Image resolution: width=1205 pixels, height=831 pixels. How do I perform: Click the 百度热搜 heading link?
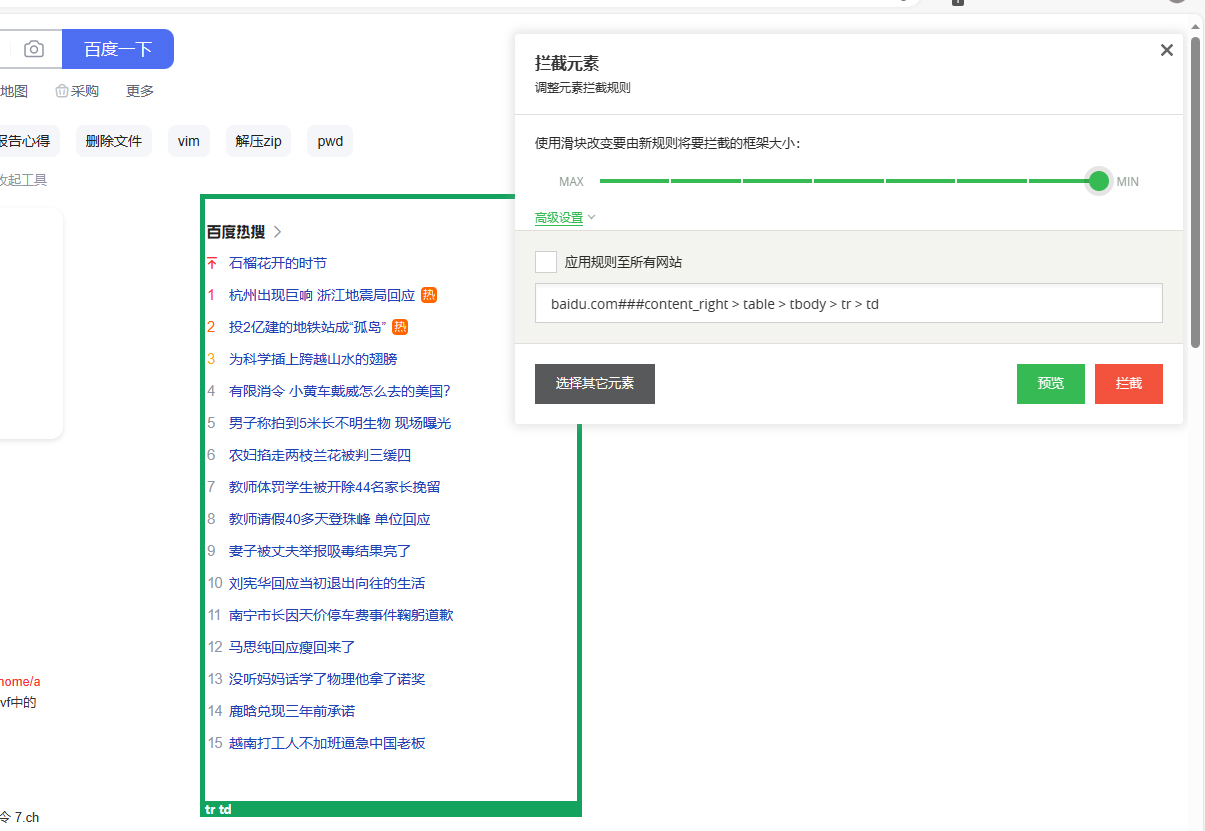click(x=236, y=232)
